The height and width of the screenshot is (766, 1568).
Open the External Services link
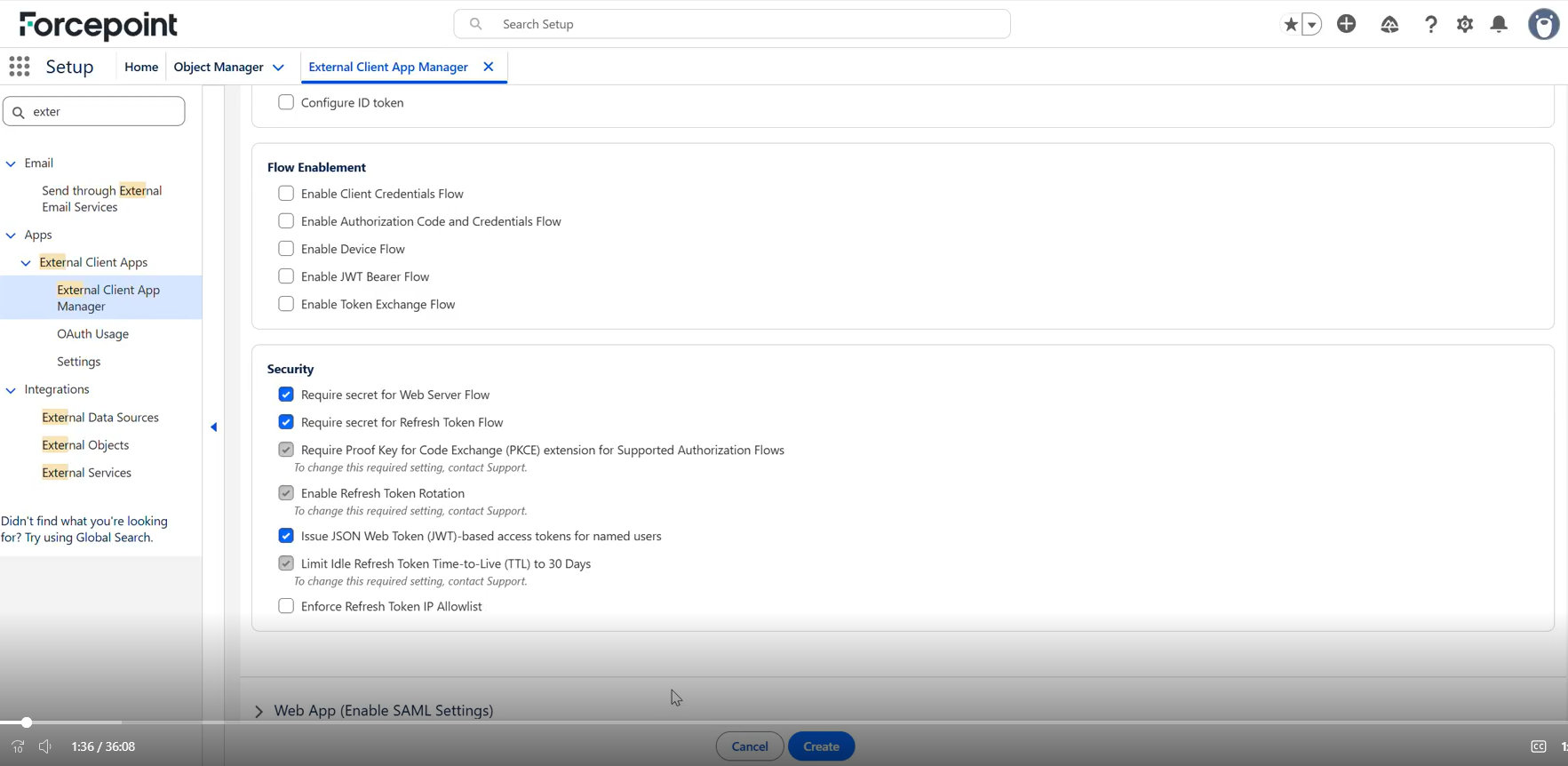[87, 473]
